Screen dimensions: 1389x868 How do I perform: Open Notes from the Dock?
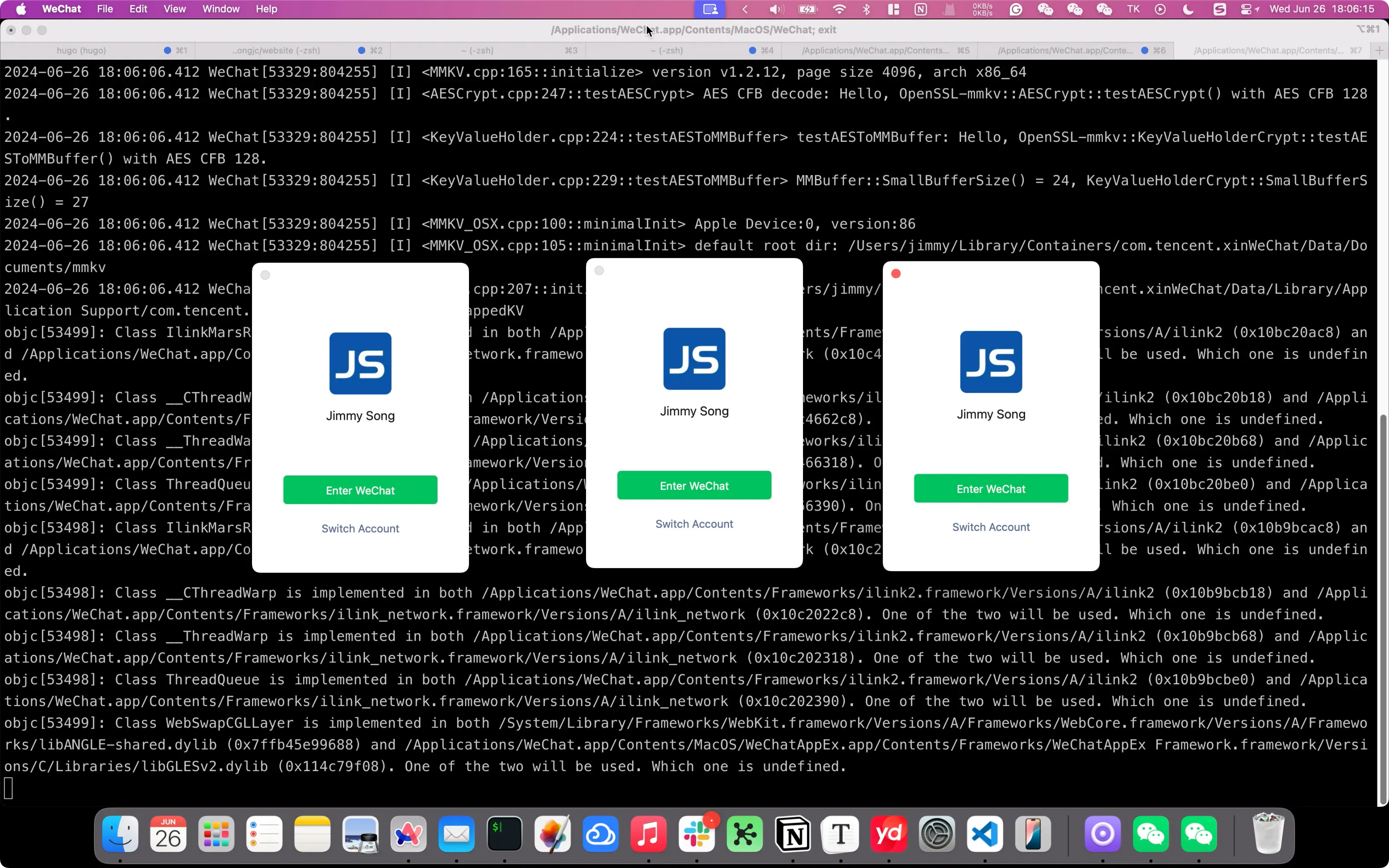[313, 834]
